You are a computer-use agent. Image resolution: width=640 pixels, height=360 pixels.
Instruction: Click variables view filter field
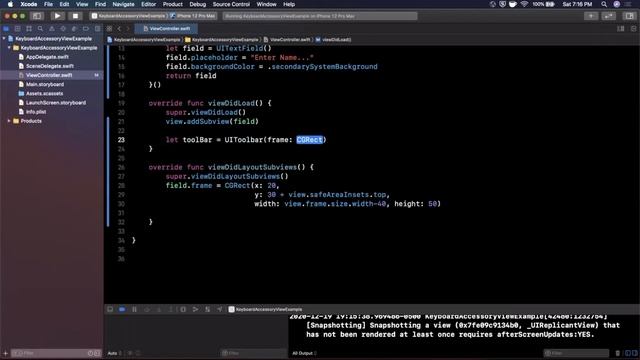tap(253, 353)
